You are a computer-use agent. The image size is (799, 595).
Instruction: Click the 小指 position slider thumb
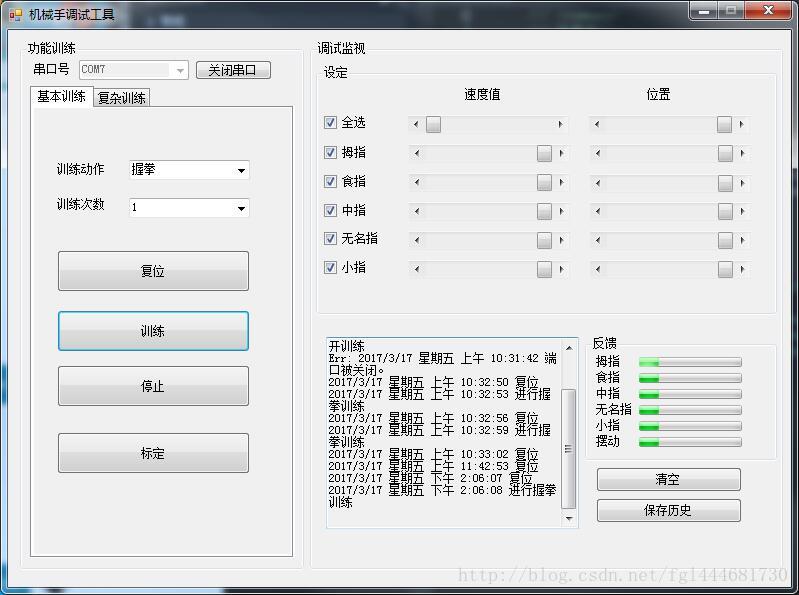(725, 269)
